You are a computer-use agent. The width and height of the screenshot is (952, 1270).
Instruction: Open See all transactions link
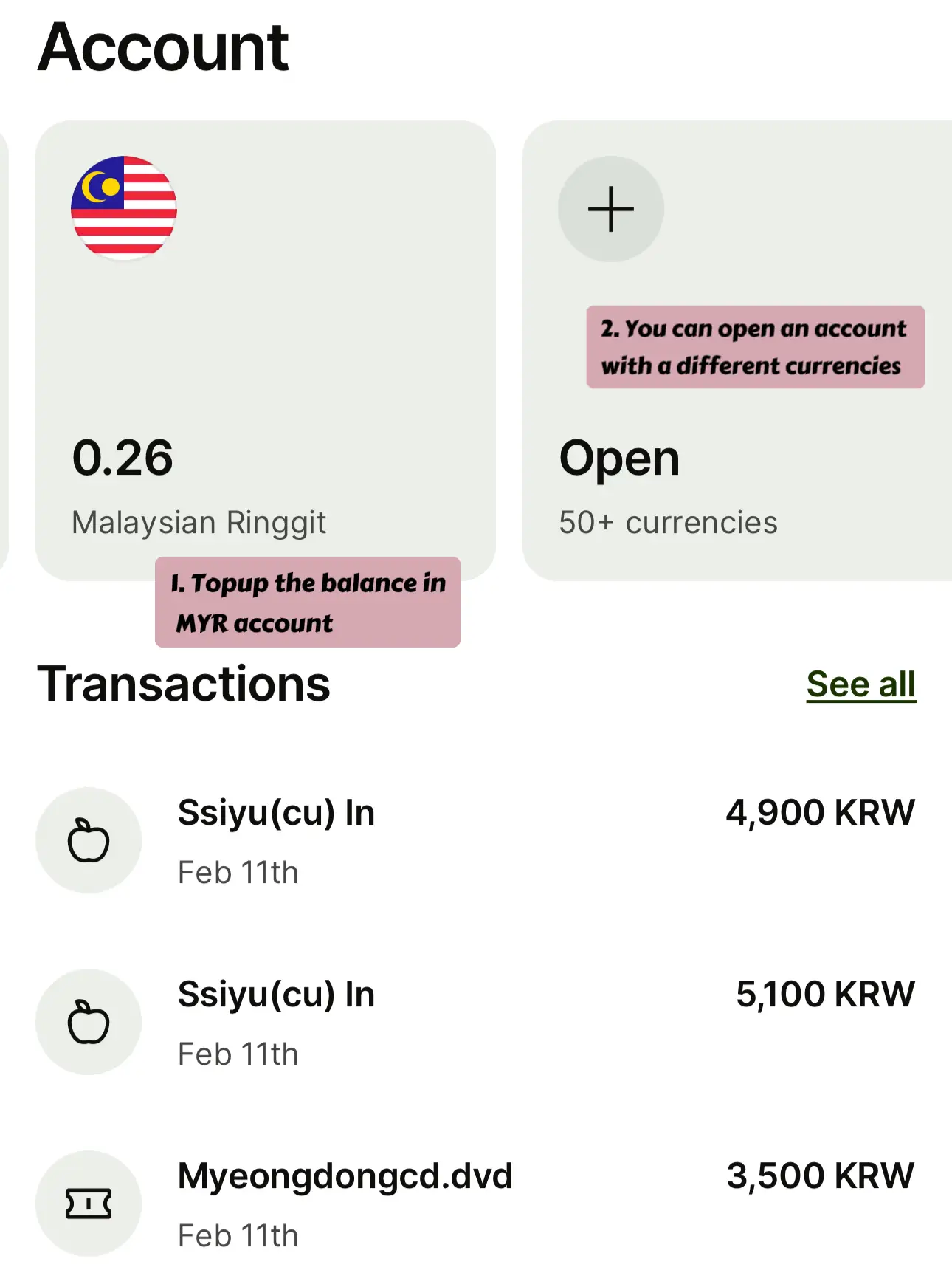[x=861, y=684]
